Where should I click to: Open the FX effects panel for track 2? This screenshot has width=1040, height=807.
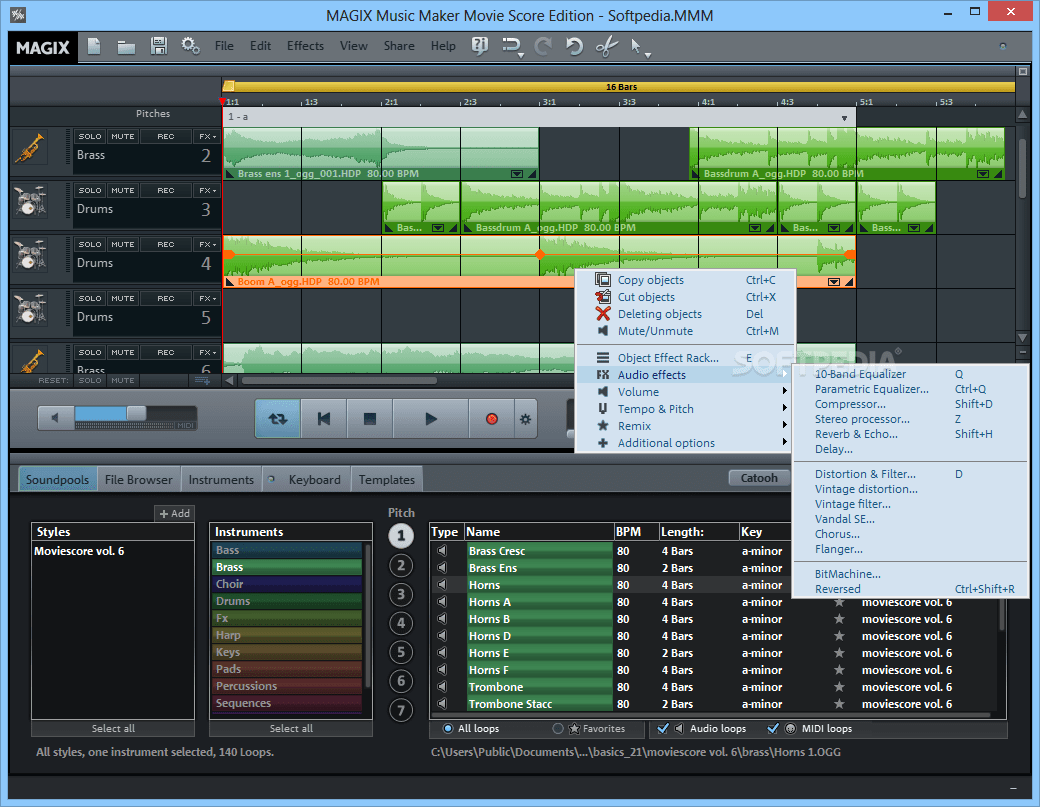[206, 136]
